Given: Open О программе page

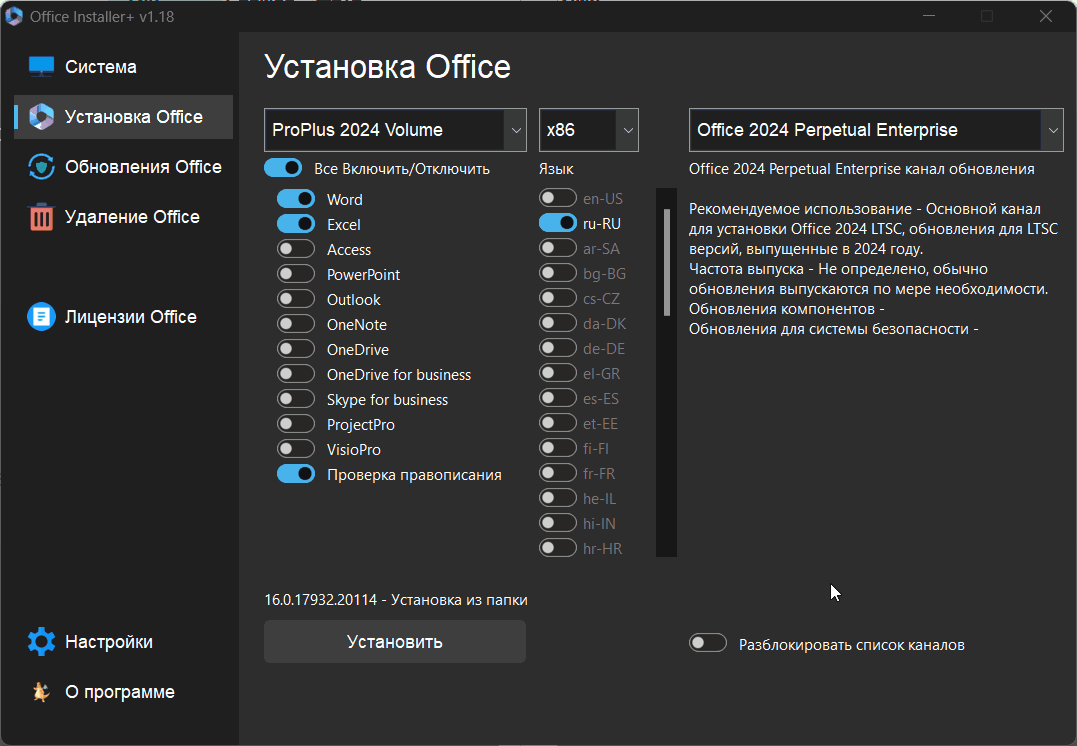Looking at the screenshot, I should click(x=123, y=692).
